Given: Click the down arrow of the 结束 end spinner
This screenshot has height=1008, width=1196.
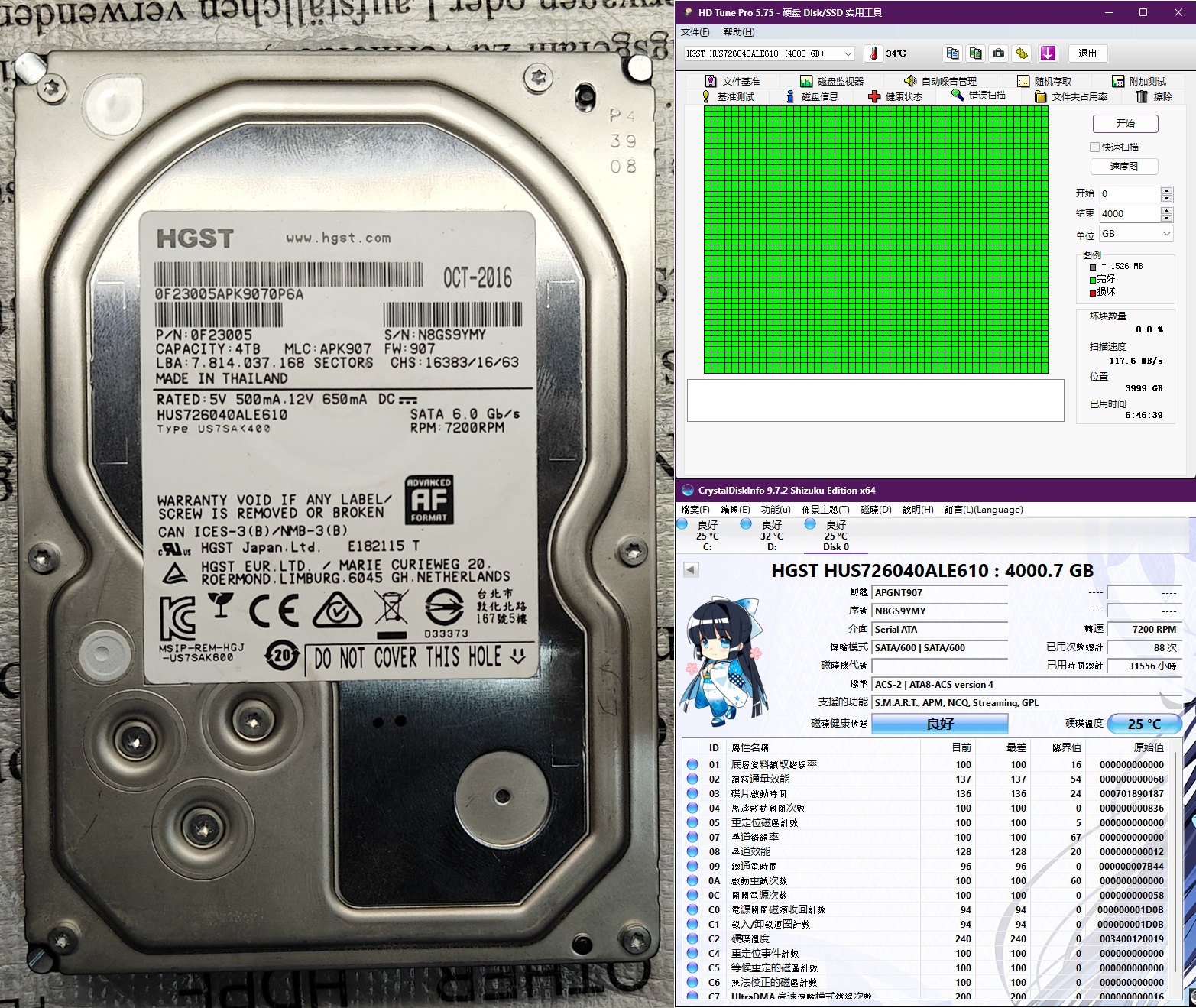Looking at the screenshot, I should tap(1166, 218).
